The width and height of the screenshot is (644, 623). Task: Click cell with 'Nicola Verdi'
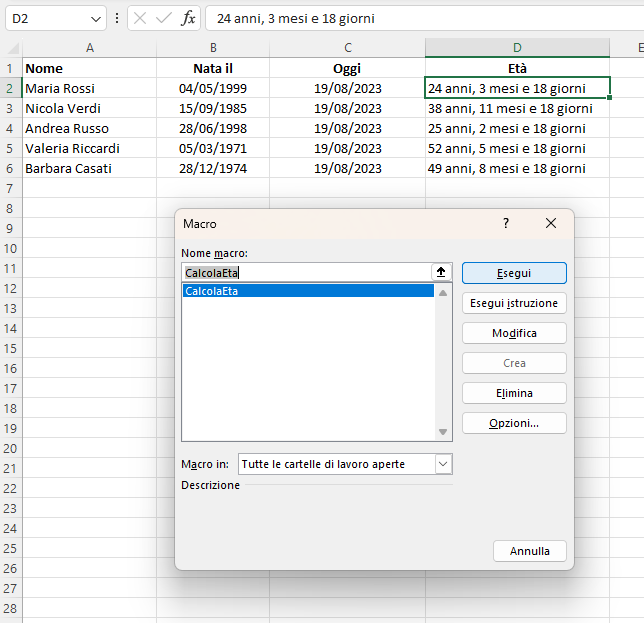coord(90,108)
